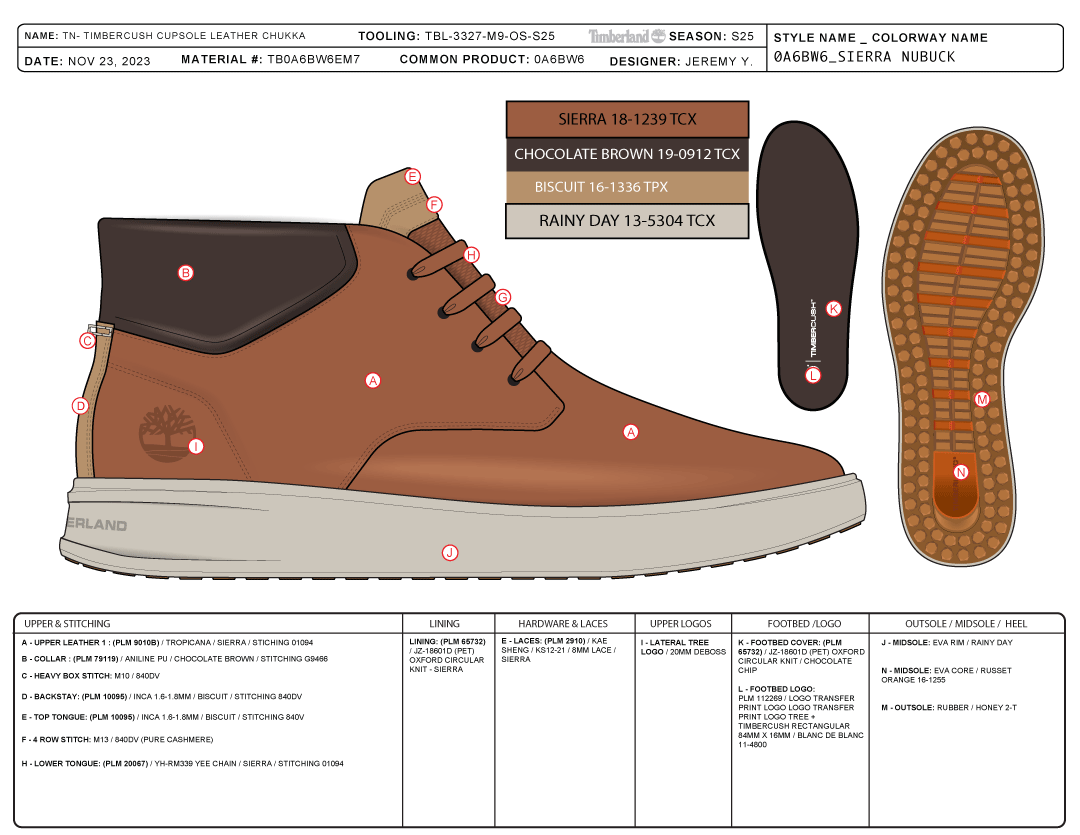
Task: Click the C - HEAVY BOX STITCH spec line
Action: [x=90, y=676]
